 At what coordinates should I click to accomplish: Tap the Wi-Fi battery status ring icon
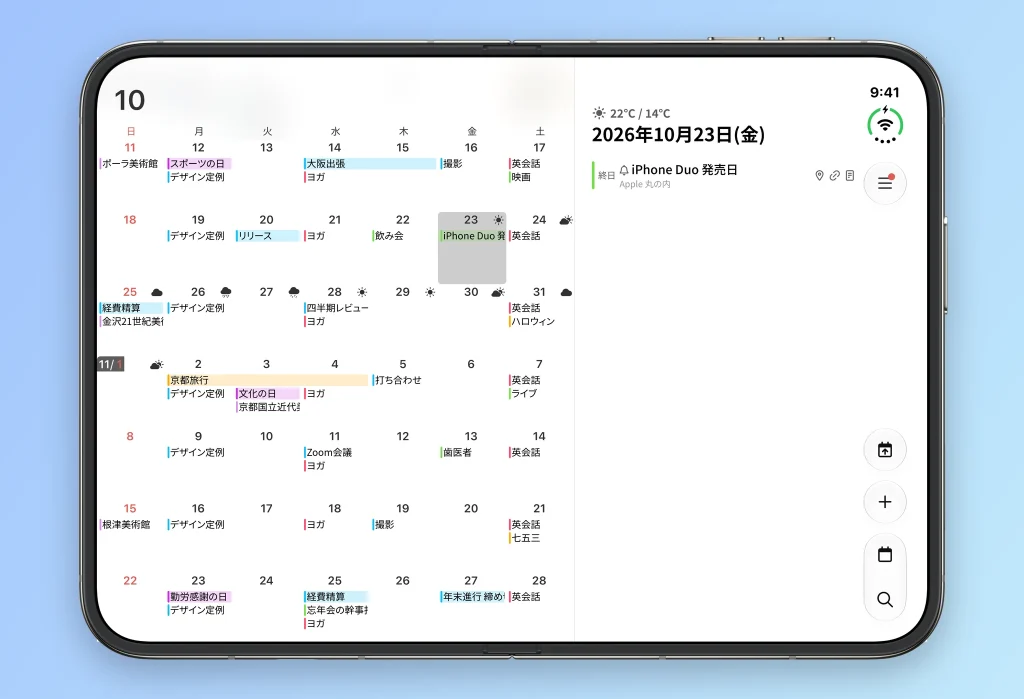[x=885, y=125]
